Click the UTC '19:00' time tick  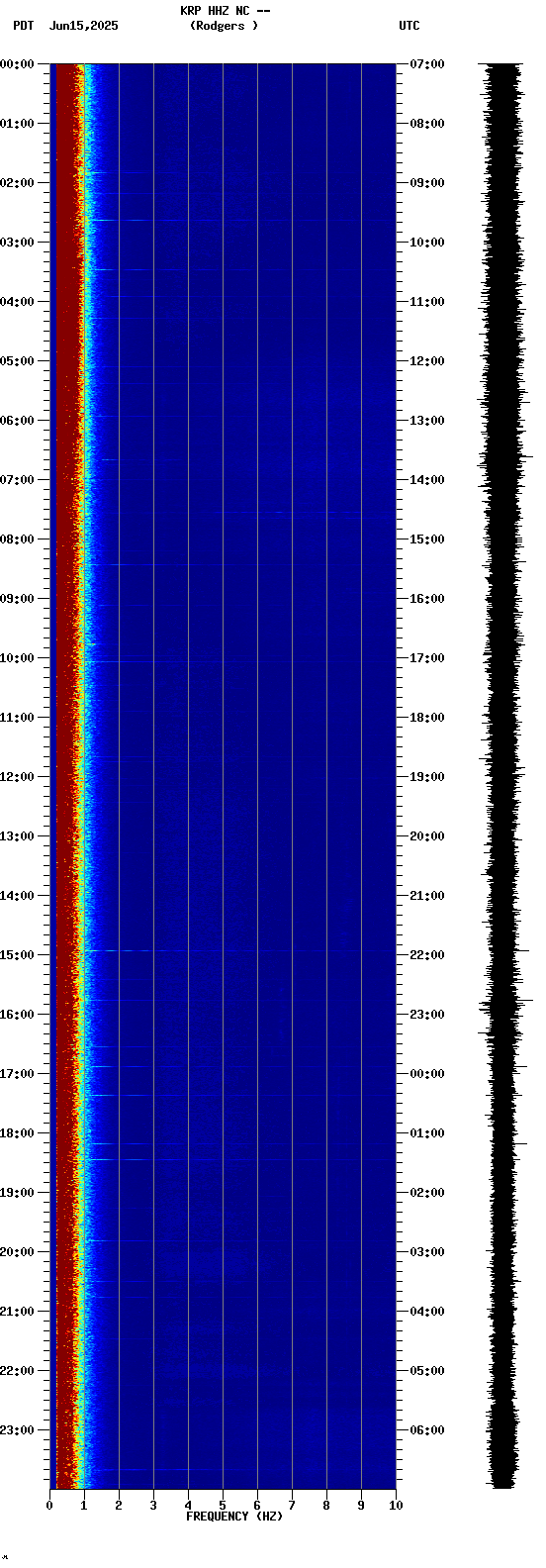click(427, 777)
